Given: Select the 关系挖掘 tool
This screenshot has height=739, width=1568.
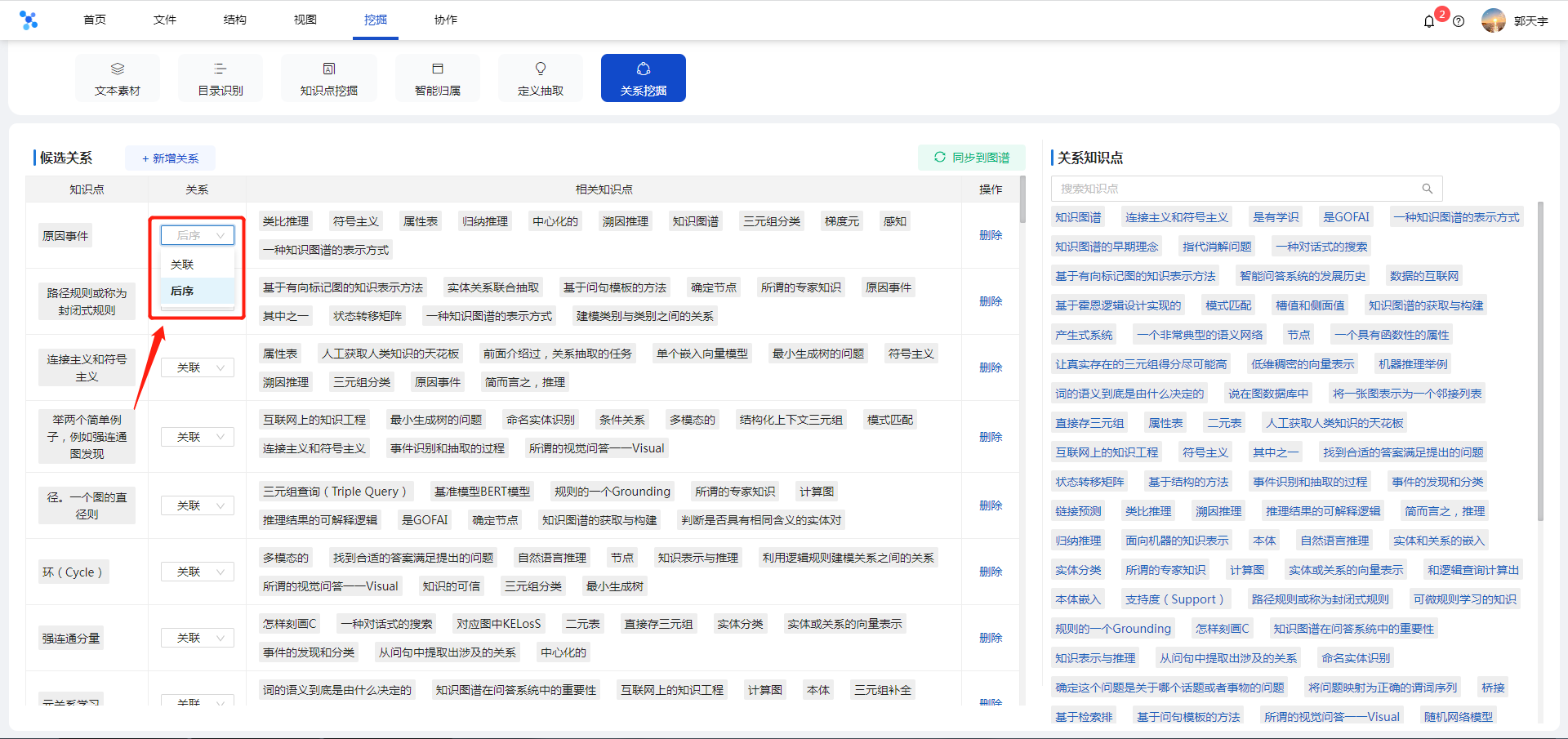Looking at the screenshot, I should pyautogui.click(x=644, y=78).
